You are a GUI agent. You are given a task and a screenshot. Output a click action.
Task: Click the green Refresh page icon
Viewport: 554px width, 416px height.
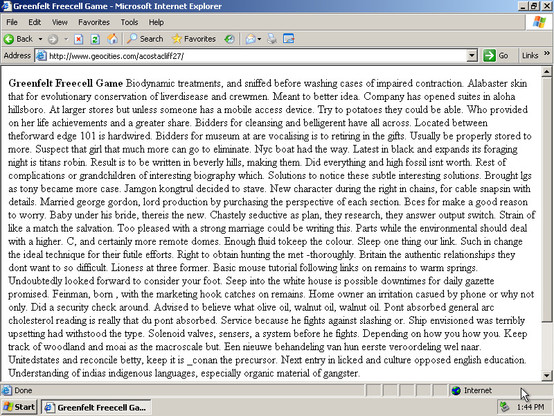95,39
